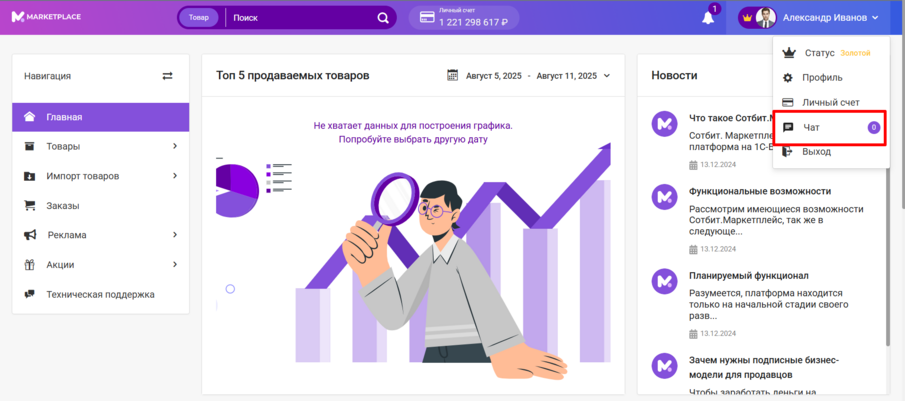The image size is (905, 401).
Task: Expand the Товары submenu chevron
Action: pos(175,147)
